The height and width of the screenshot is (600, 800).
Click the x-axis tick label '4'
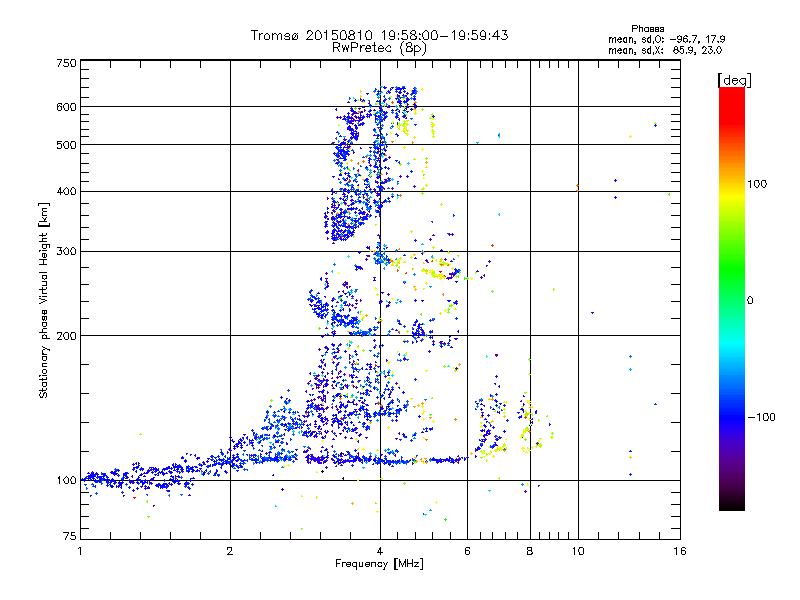(380, 551)
